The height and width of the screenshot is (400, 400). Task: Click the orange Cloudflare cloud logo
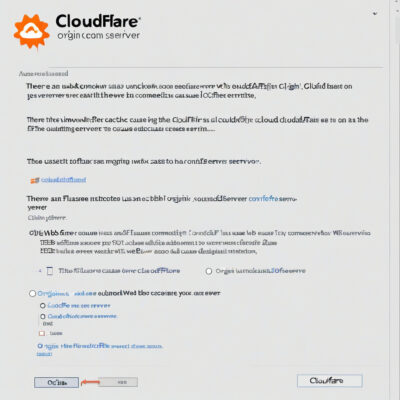click(31, 31)
